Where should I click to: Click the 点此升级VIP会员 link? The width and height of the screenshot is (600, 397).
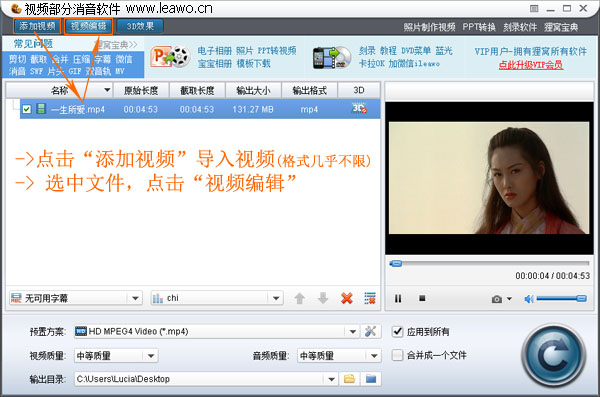coord(531,65)
